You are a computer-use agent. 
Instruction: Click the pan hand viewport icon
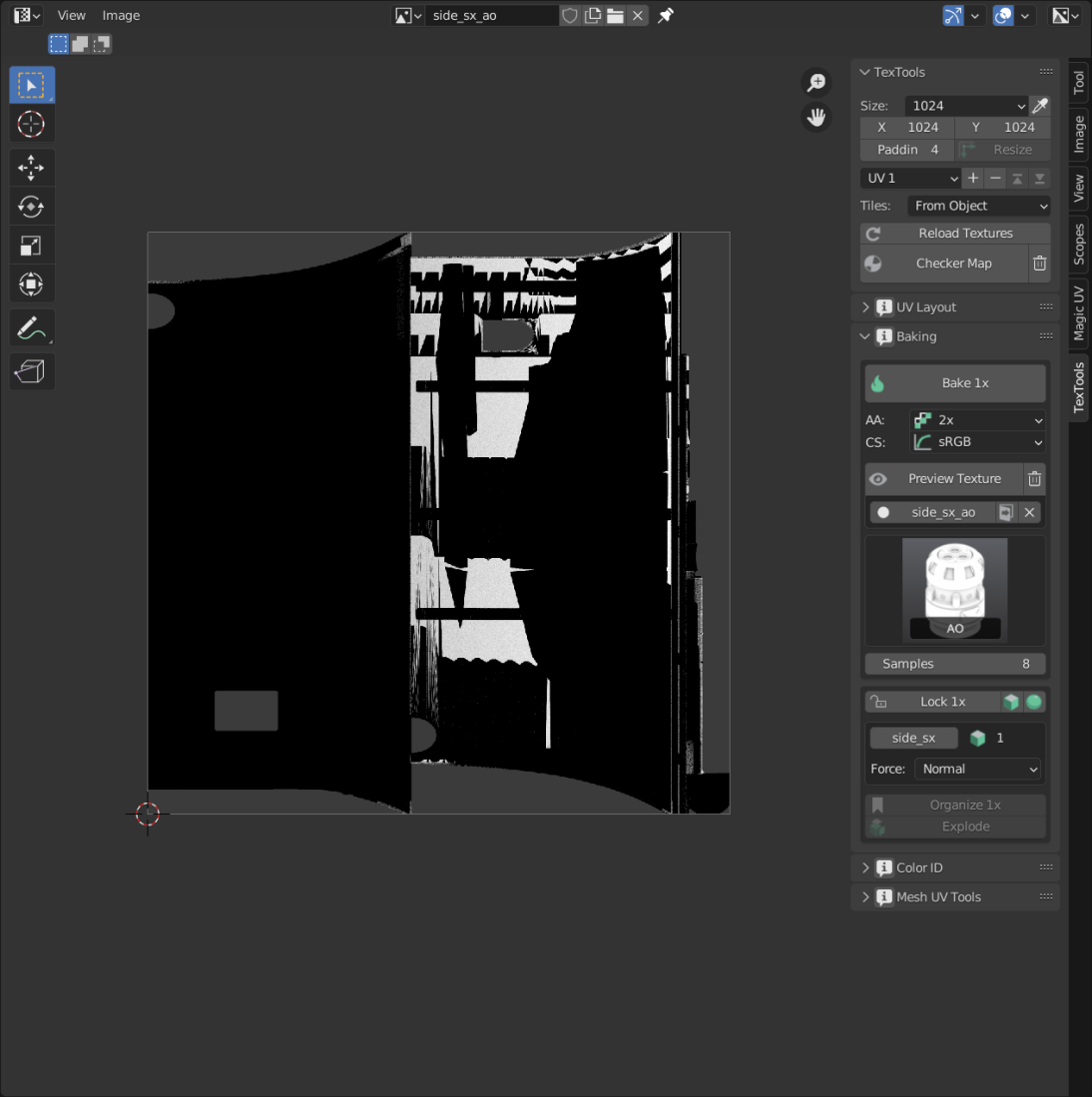(x=817, y=117)
